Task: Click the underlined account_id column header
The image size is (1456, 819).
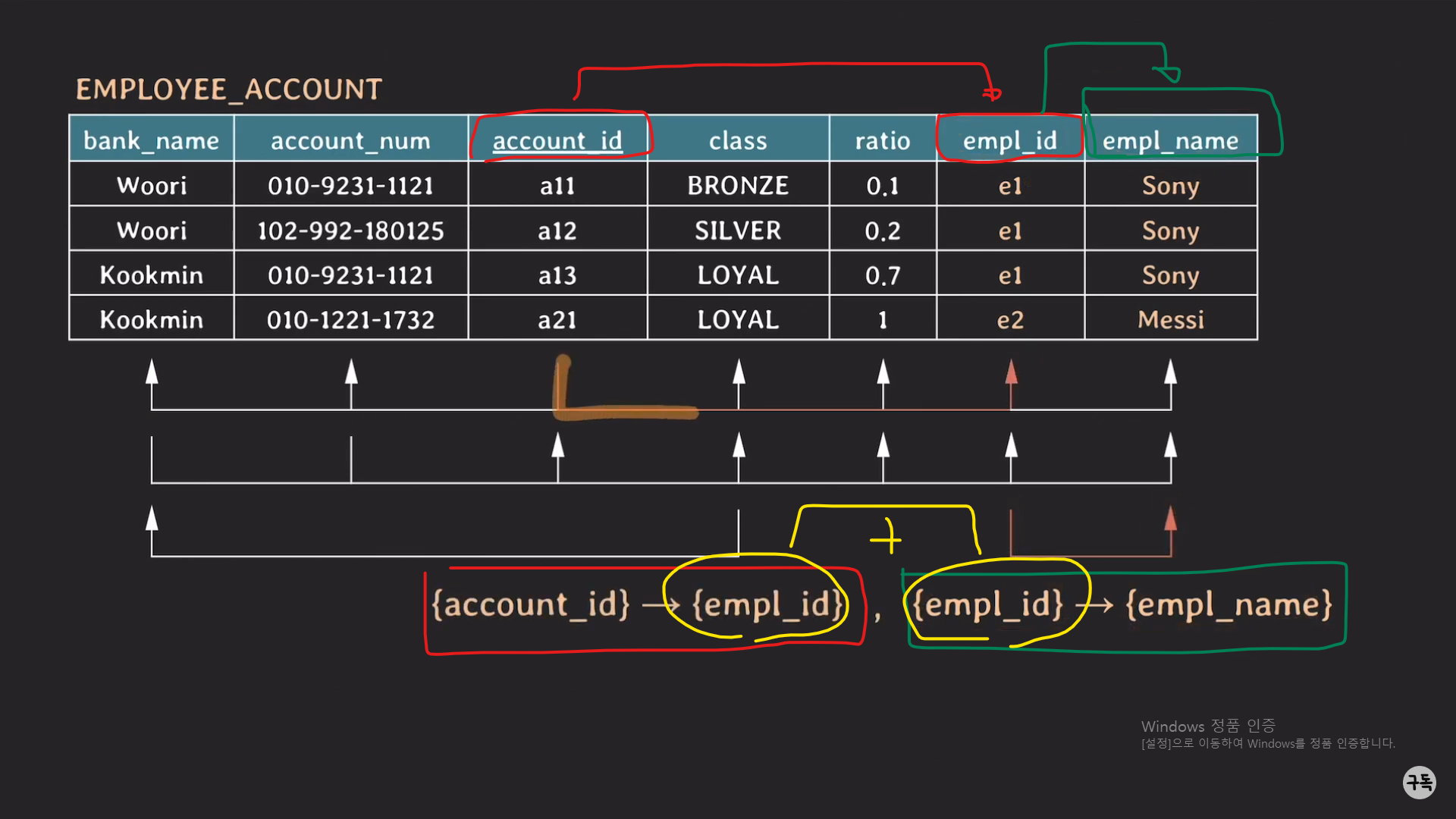Action: tap(557, 140)
